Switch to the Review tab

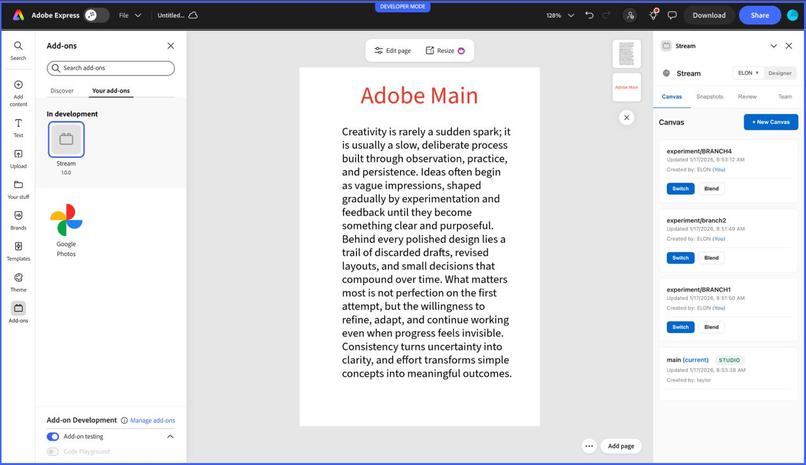tap(747, 97)
